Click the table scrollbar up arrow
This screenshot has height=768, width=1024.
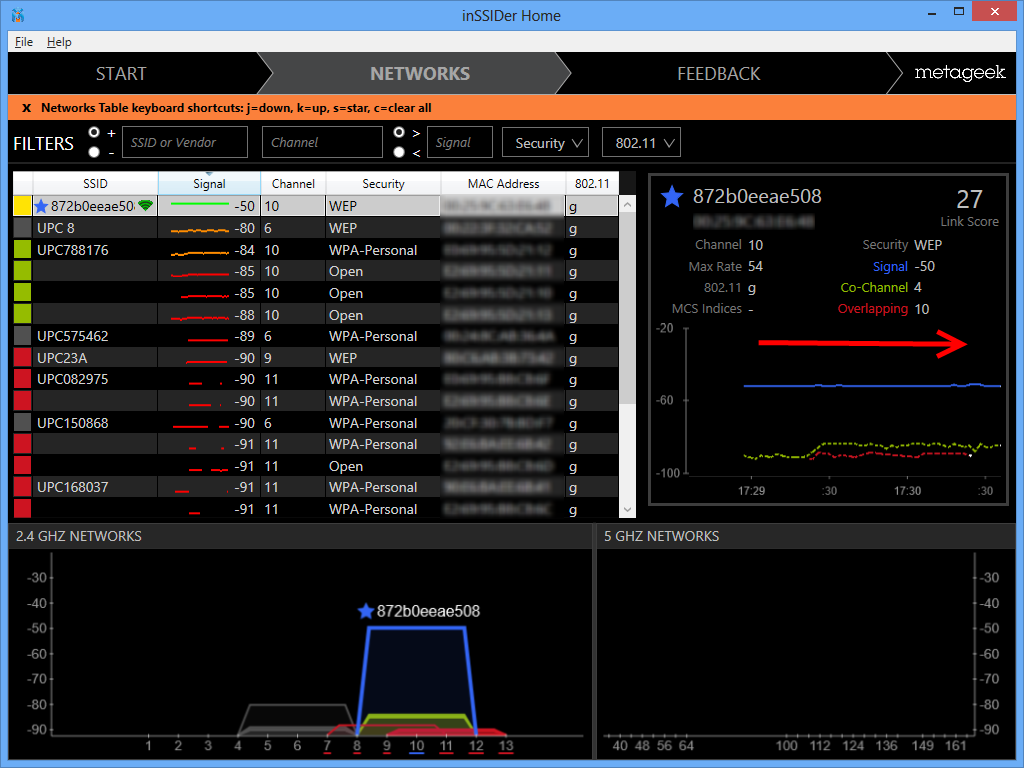(627, 205)
